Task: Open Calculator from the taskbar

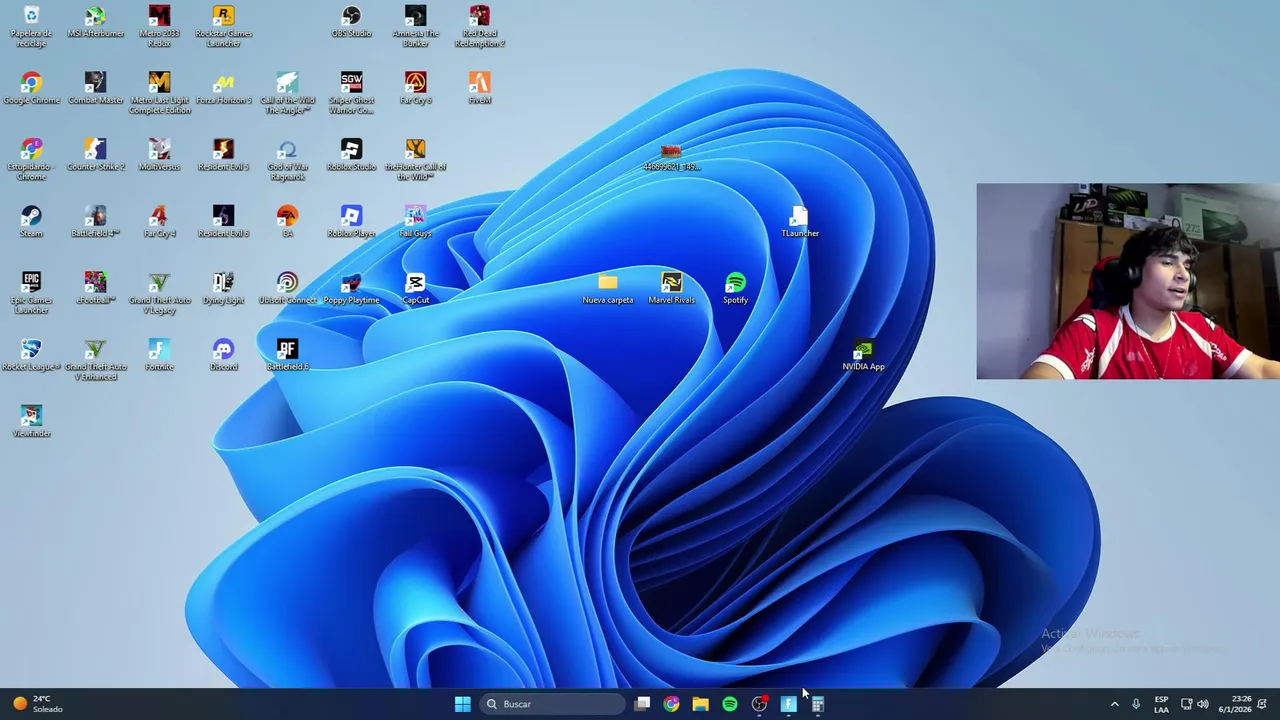Action: [x=818, y=704]
